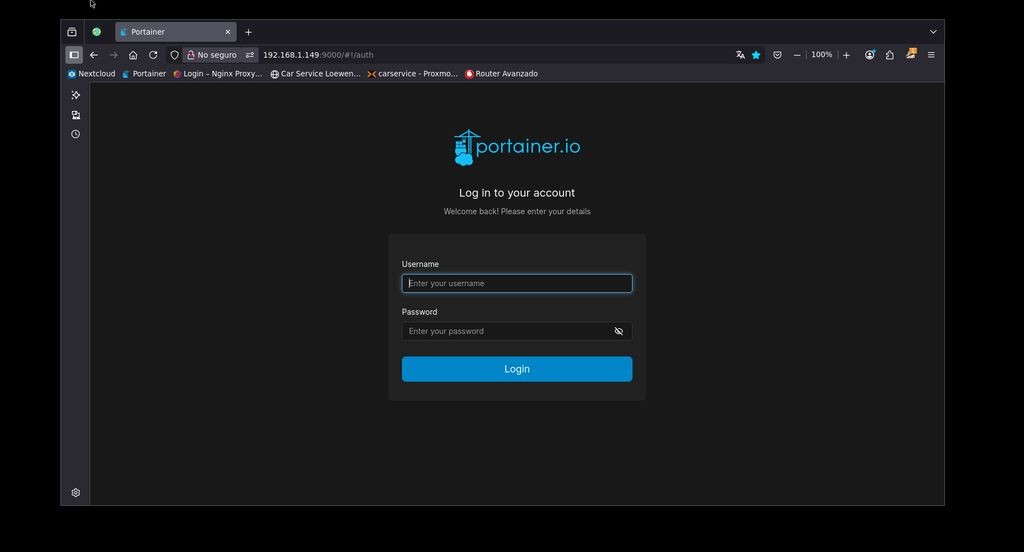Toggle password visibility with the eye icon
This screenshot has height=552, width=1024.
click(618, 331)
